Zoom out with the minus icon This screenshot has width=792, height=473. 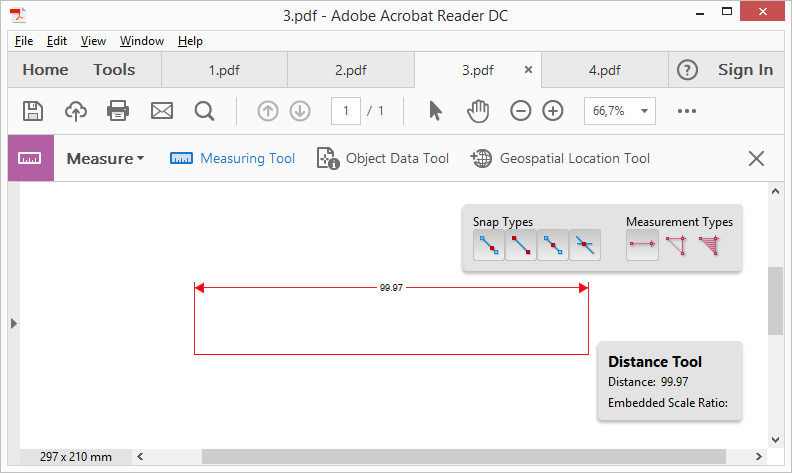pos(520,111)
